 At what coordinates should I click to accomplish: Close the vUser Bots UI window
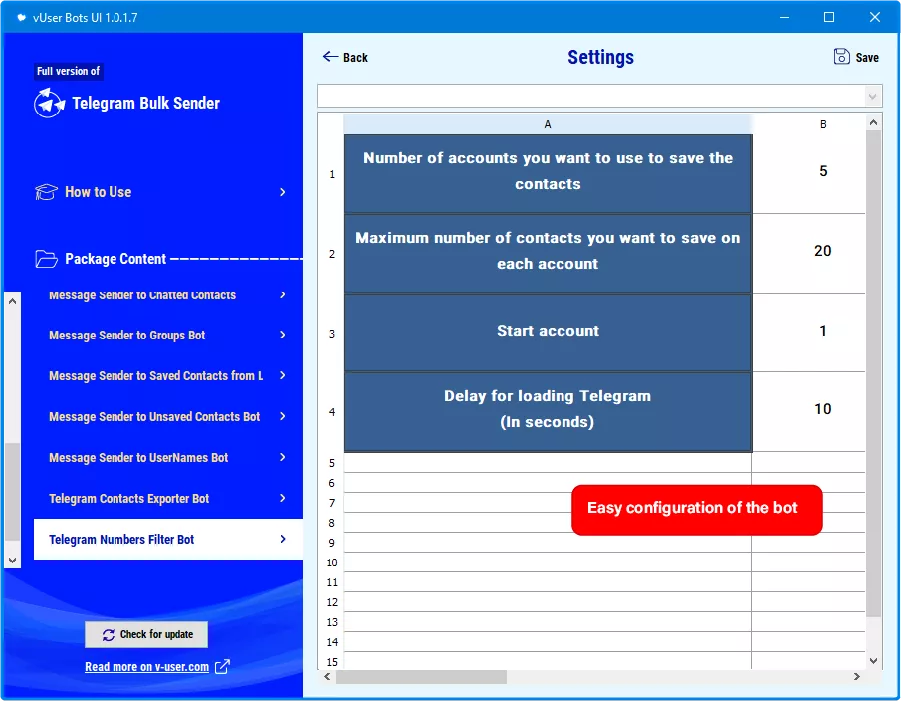point(875,17)
